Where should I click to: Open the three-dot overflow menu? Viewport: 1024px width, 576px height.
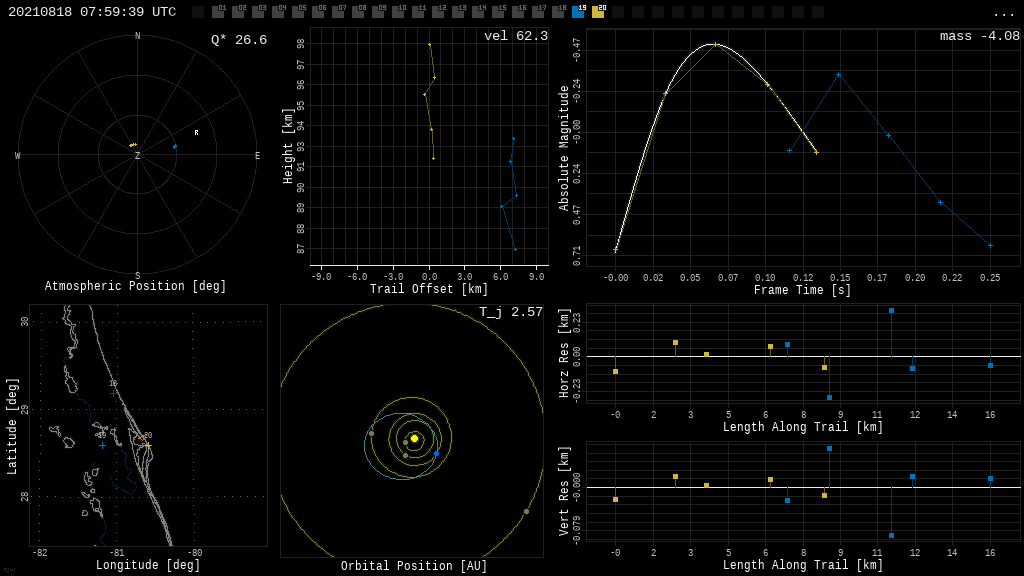(1002, 14)
